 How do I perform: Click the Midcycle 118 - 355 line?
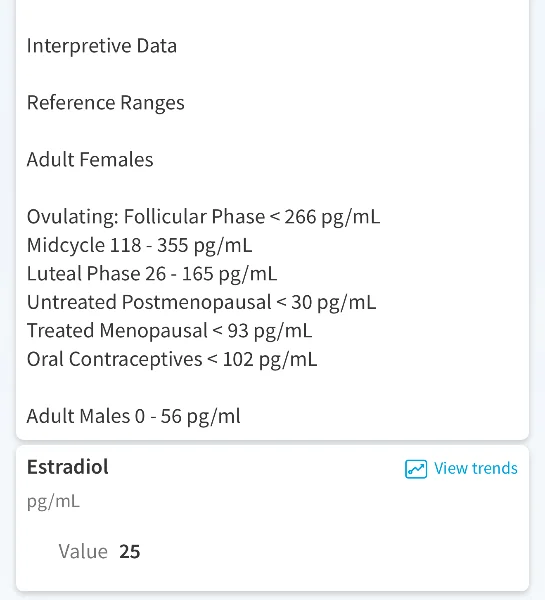(139, 245)
